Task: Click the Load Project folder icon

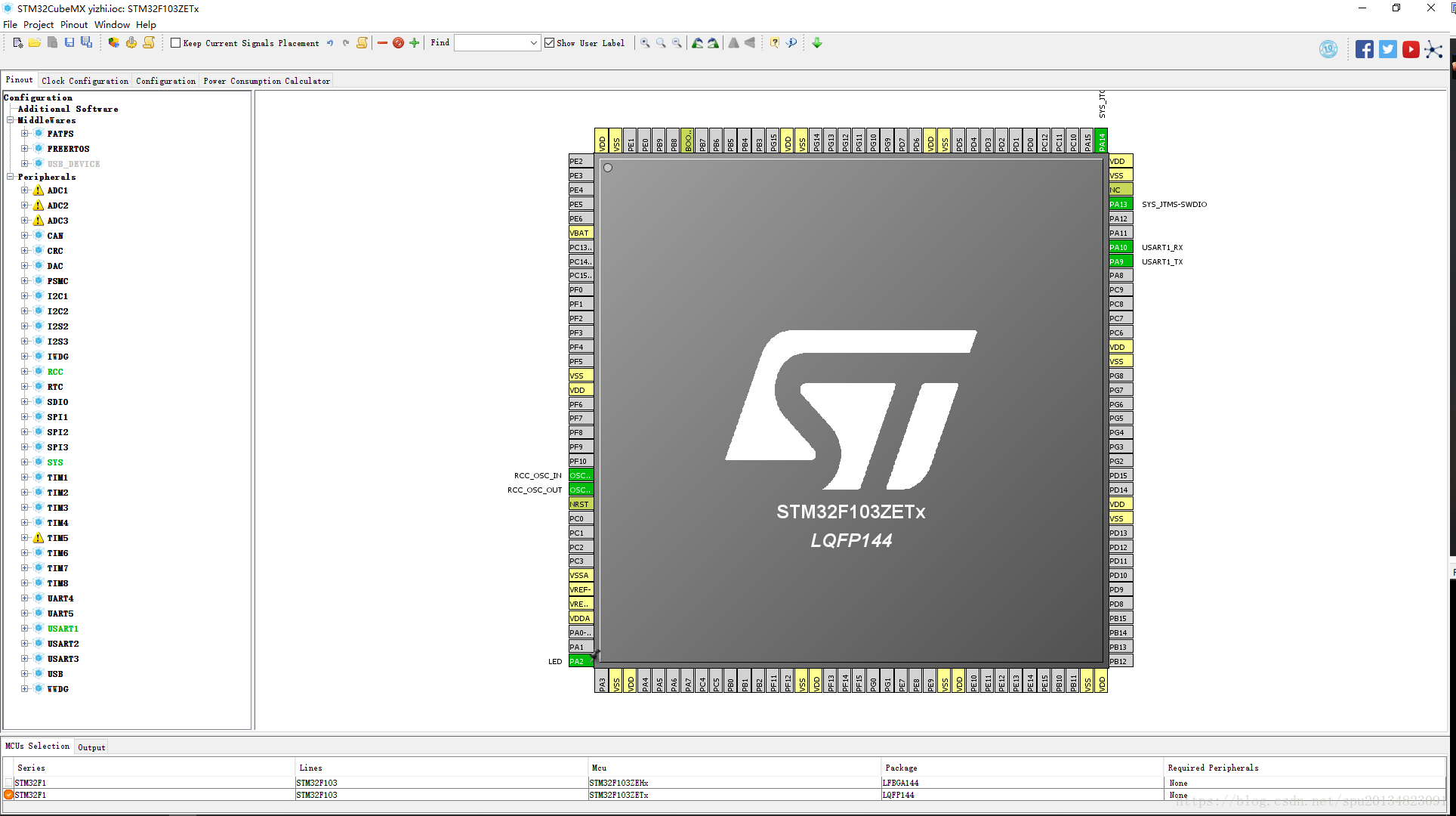Action: tap(35, 43)
